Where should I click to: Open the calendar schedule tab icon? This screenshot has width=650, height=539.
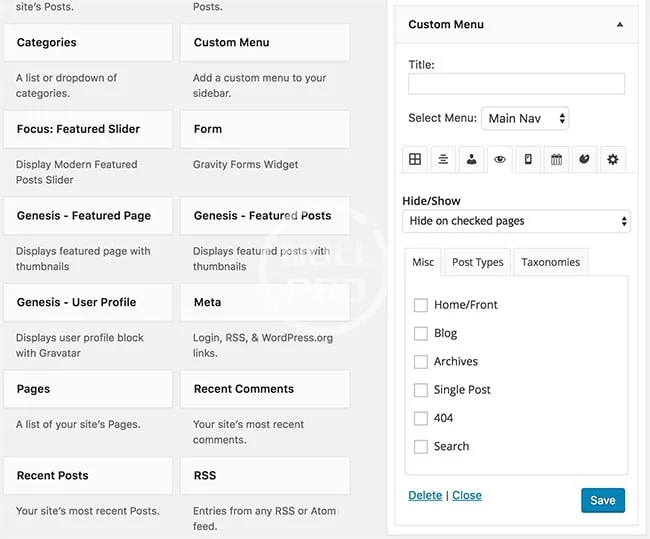(x=556, y=159)
